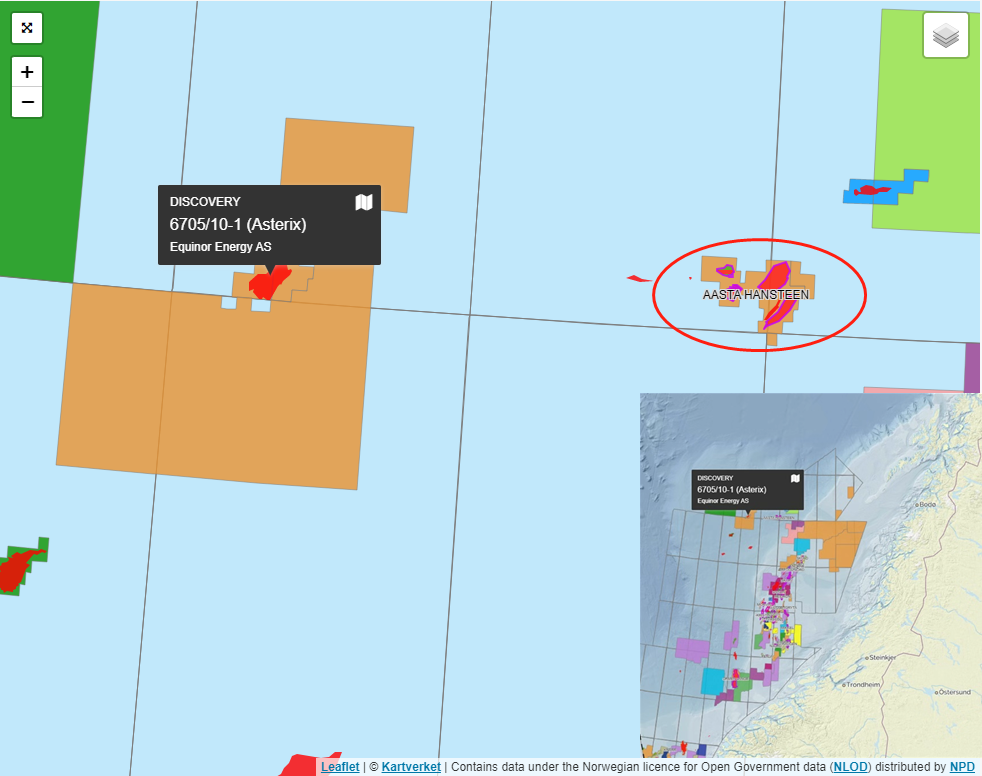Click the 6705/10-1 (Asterix) popup title

click(x=238, y=224)
